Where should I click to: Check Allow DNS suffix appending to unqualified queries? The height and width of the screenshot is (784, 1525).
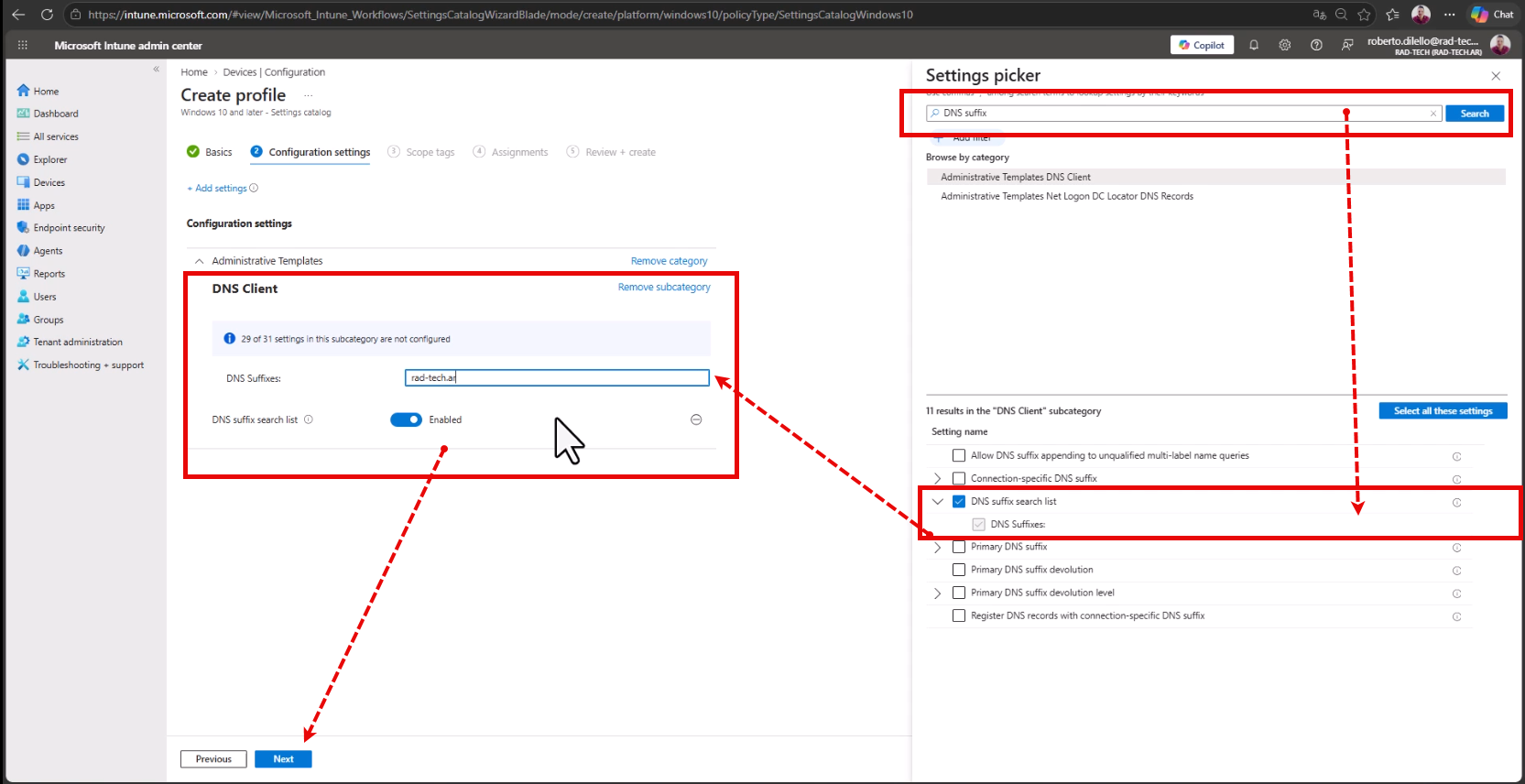959,455
